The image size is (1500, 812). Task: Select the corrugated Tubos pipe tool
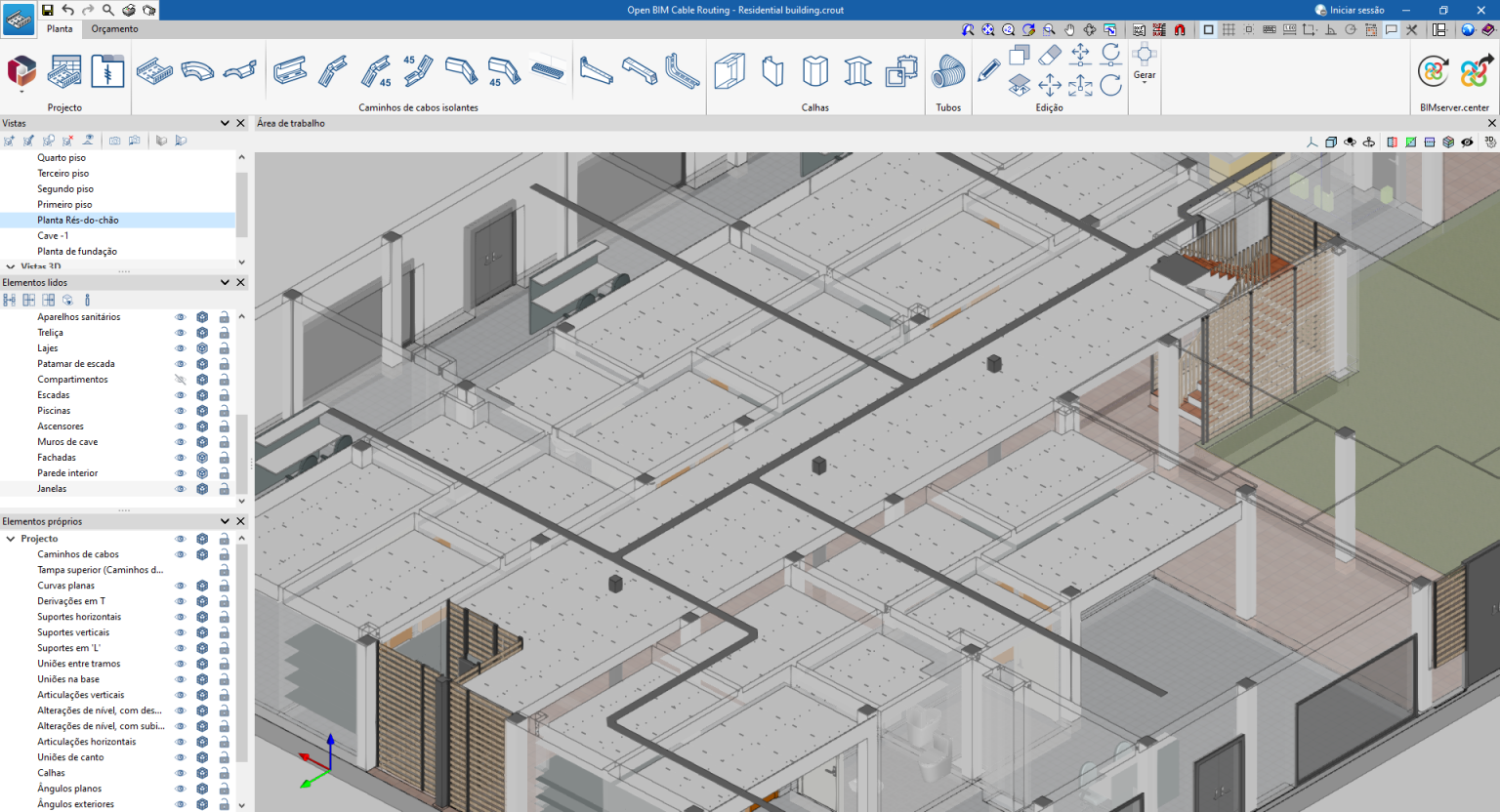[x=948, y=71]
